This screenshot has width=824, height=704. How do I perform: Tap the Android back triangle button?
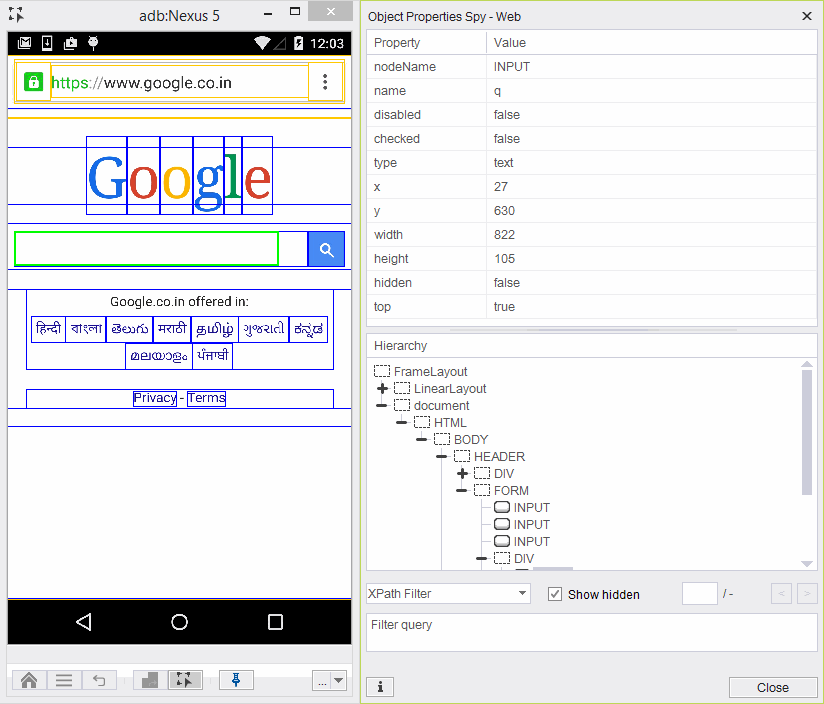tap(84, 622)
